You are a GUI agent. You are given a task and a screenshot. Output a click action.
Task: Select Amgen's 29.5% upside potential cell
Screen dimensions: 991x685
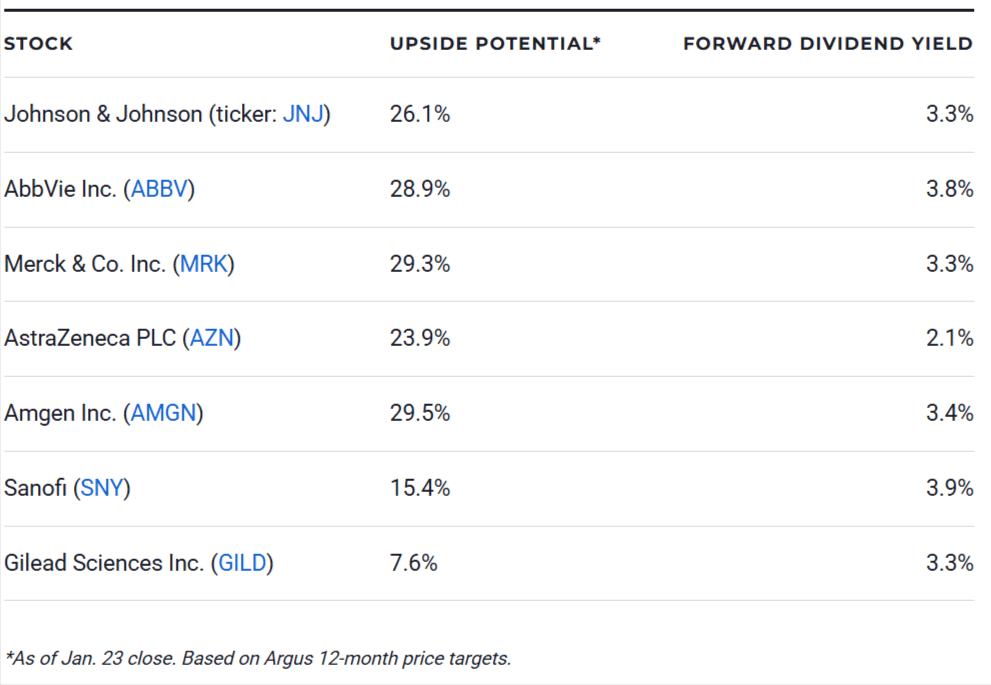(420, 413)
